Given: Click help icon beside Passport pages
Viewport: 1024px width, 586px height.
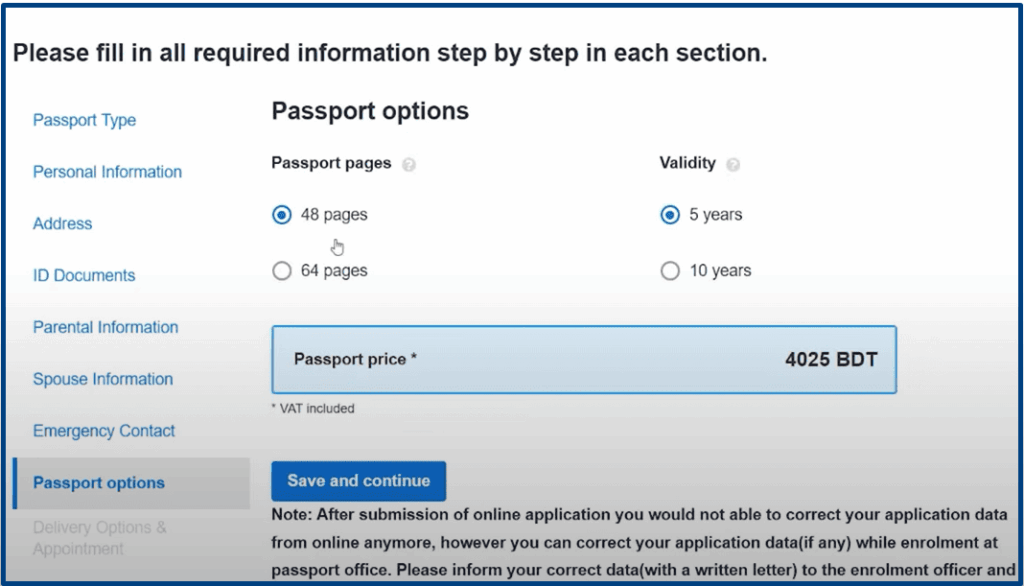Looking at the screenshot, I should (x=408, y=165).
